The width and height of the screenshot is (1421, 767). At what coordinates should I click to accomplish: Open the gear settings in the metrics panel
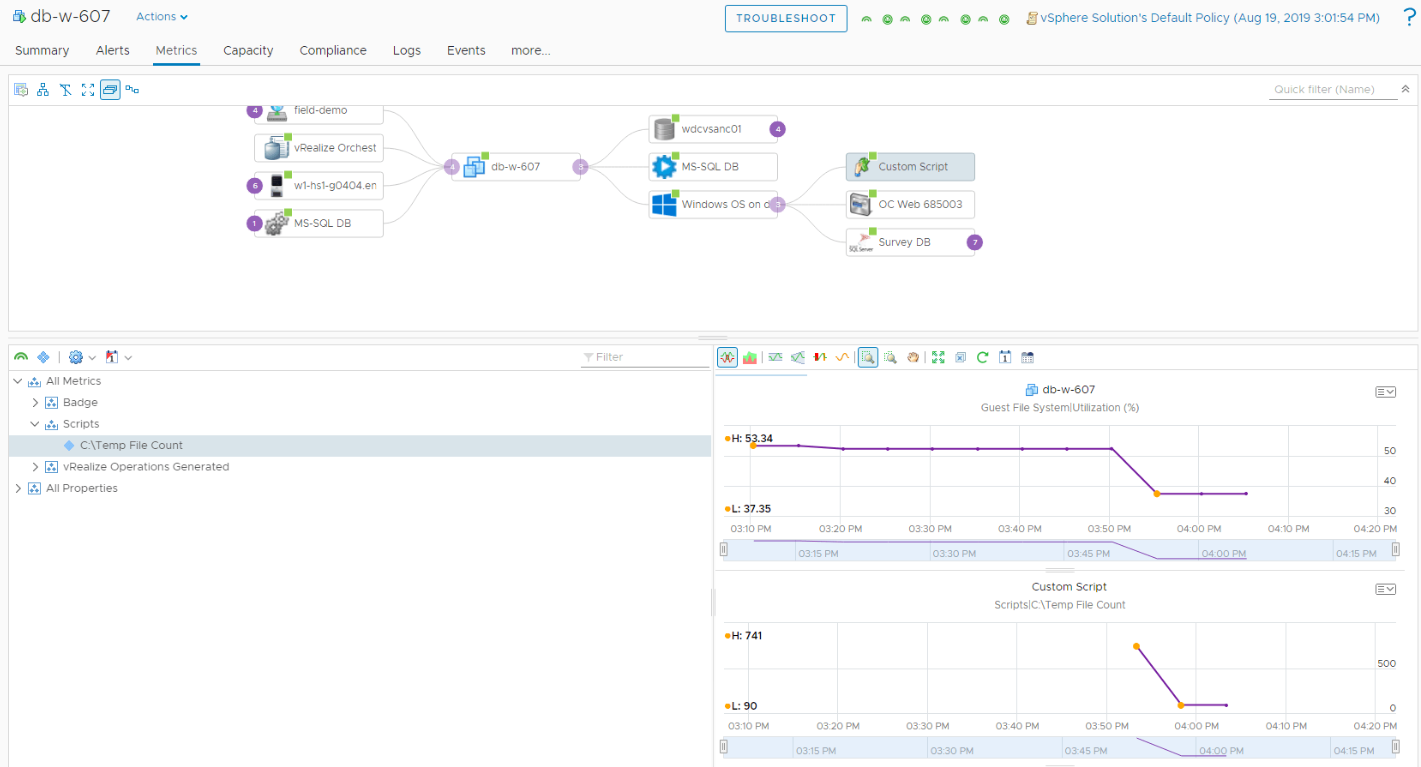pos(76,357)
